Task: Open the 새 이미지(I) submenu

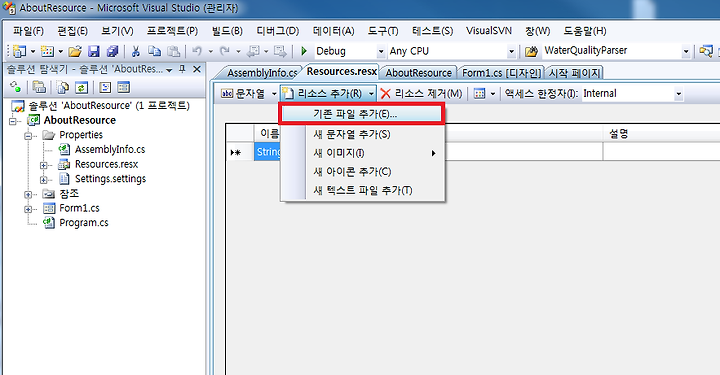Action: point(362,153)
